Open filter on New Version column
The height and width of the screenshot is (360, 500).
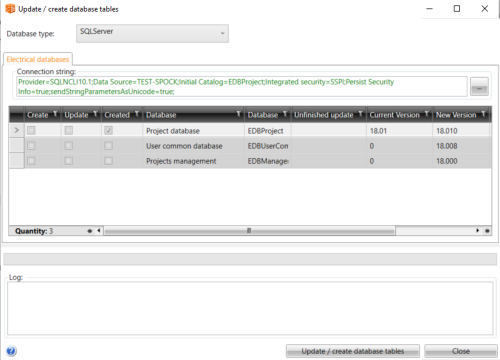(x=483, y=114)
